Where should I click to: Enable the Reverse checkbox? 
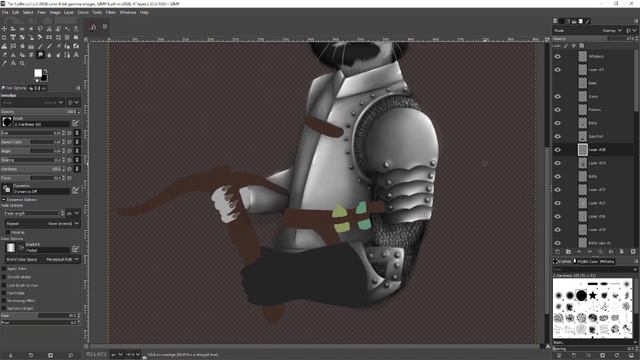(8, 232)
